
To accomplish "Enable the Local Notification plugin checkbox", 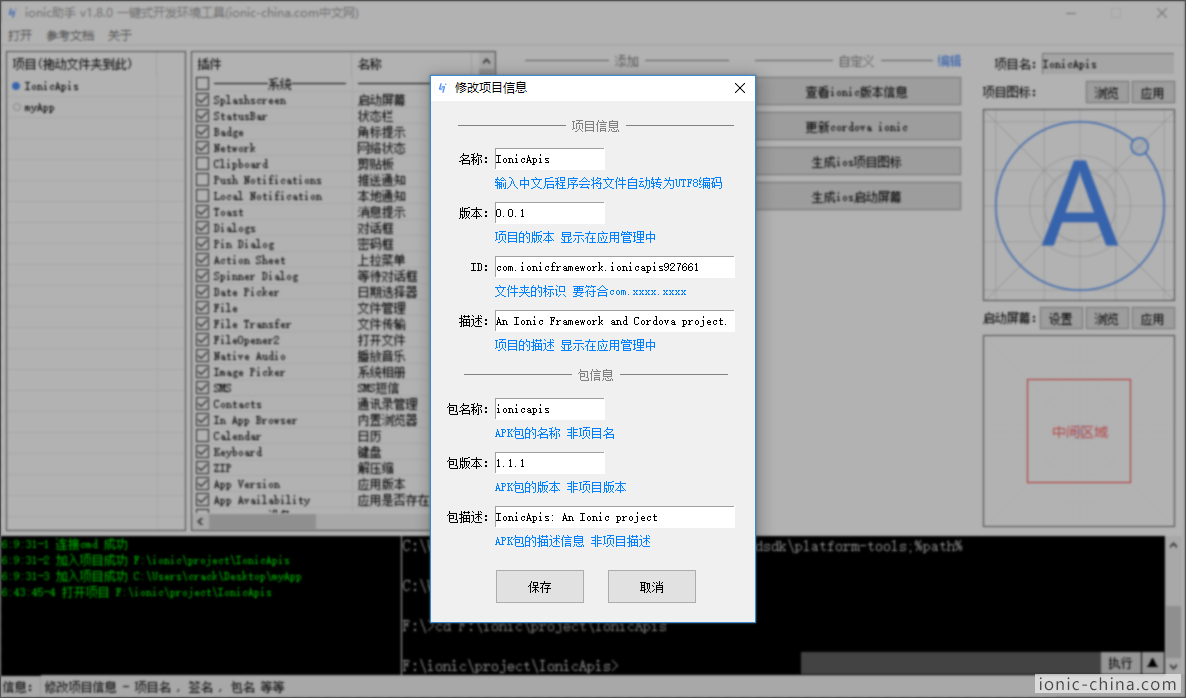I will pyautogui.click(x=203, y=196).
